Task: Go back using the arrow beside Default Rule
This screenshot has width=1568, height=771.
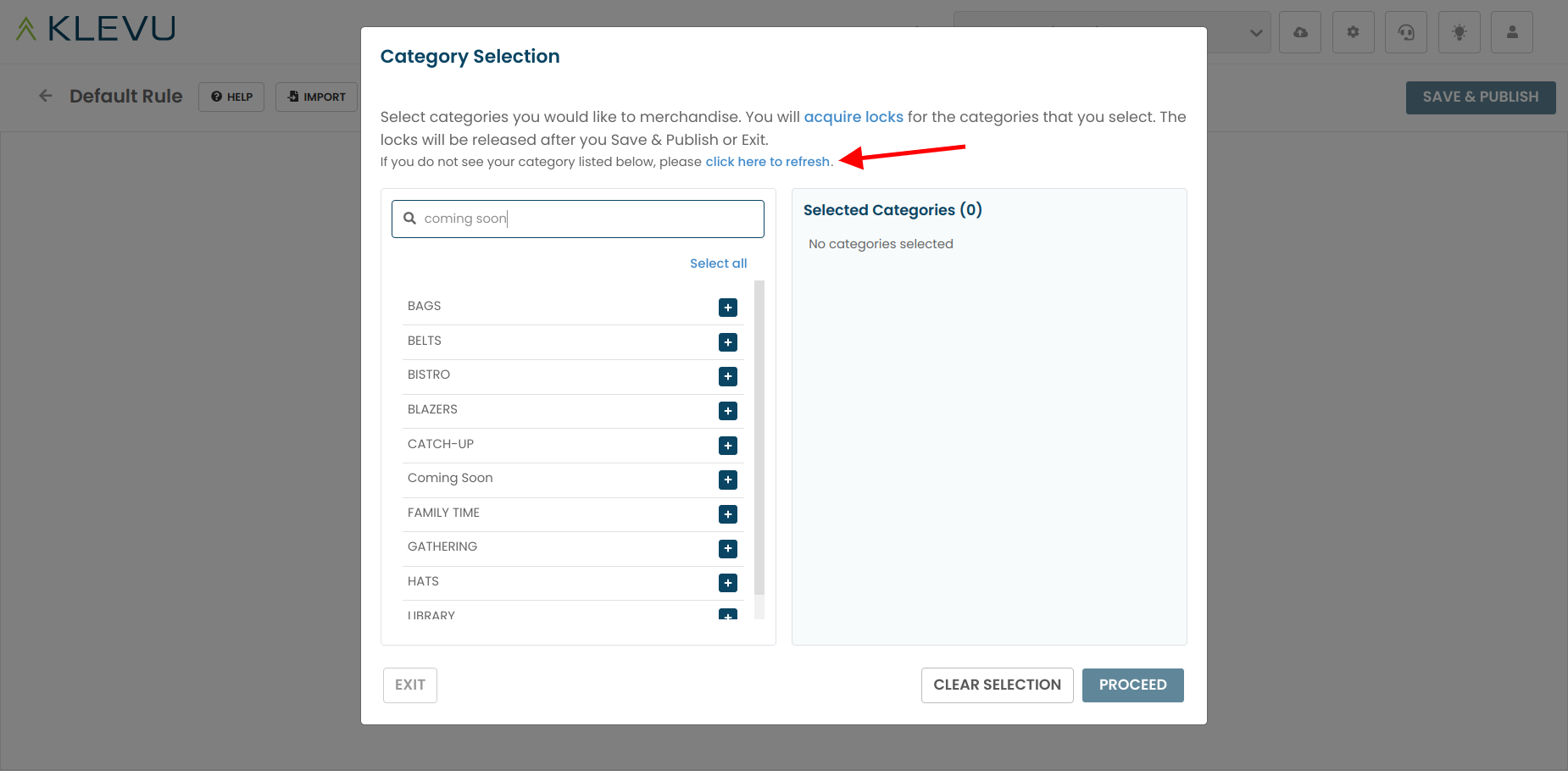Action: pos(46,96)
